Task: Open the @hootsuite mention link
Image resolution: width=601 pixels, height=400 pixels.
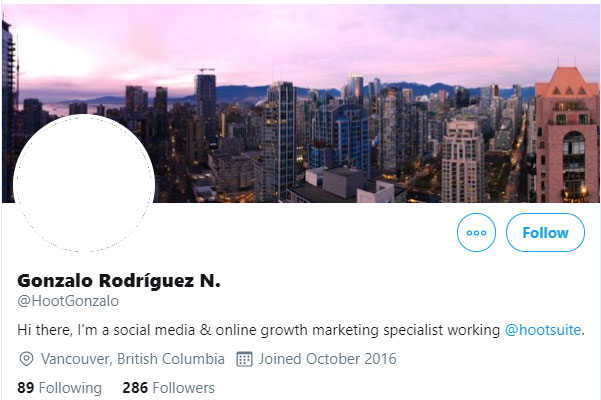Action: point(543,330)
